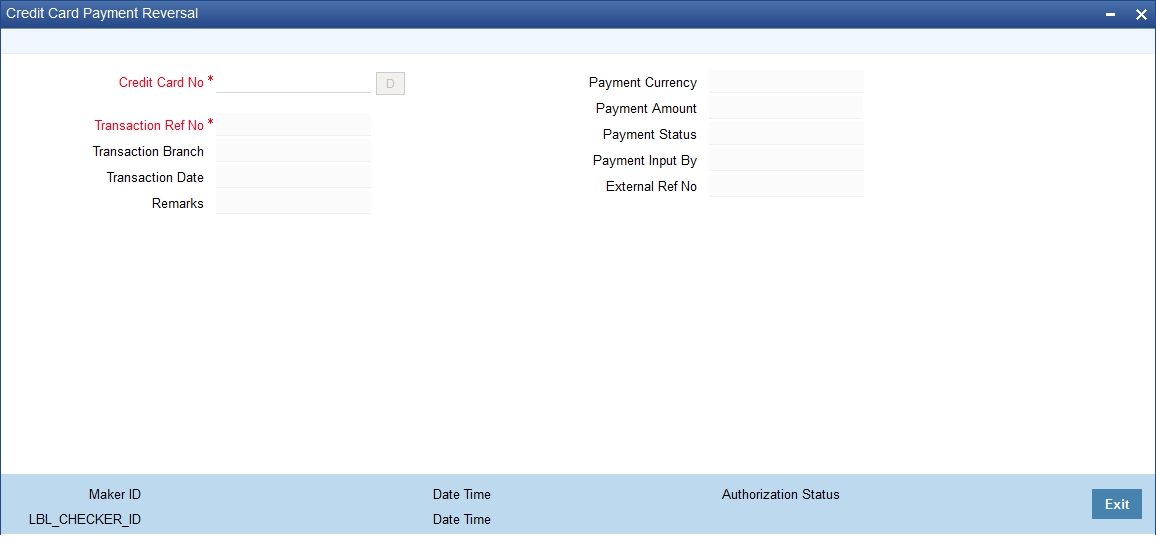This screenshot has width=1156, height=541.
Task: Click the Payment Status field
Action: [786, 134]
